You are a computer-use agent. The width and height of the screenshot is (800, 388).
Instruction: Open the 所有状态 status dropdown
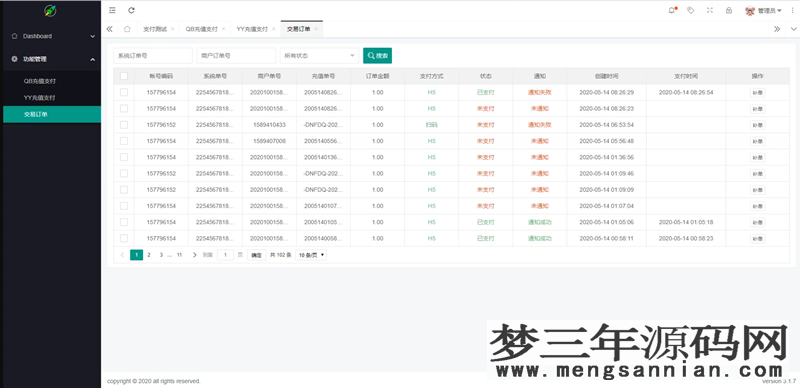click(x=319, y=56)
